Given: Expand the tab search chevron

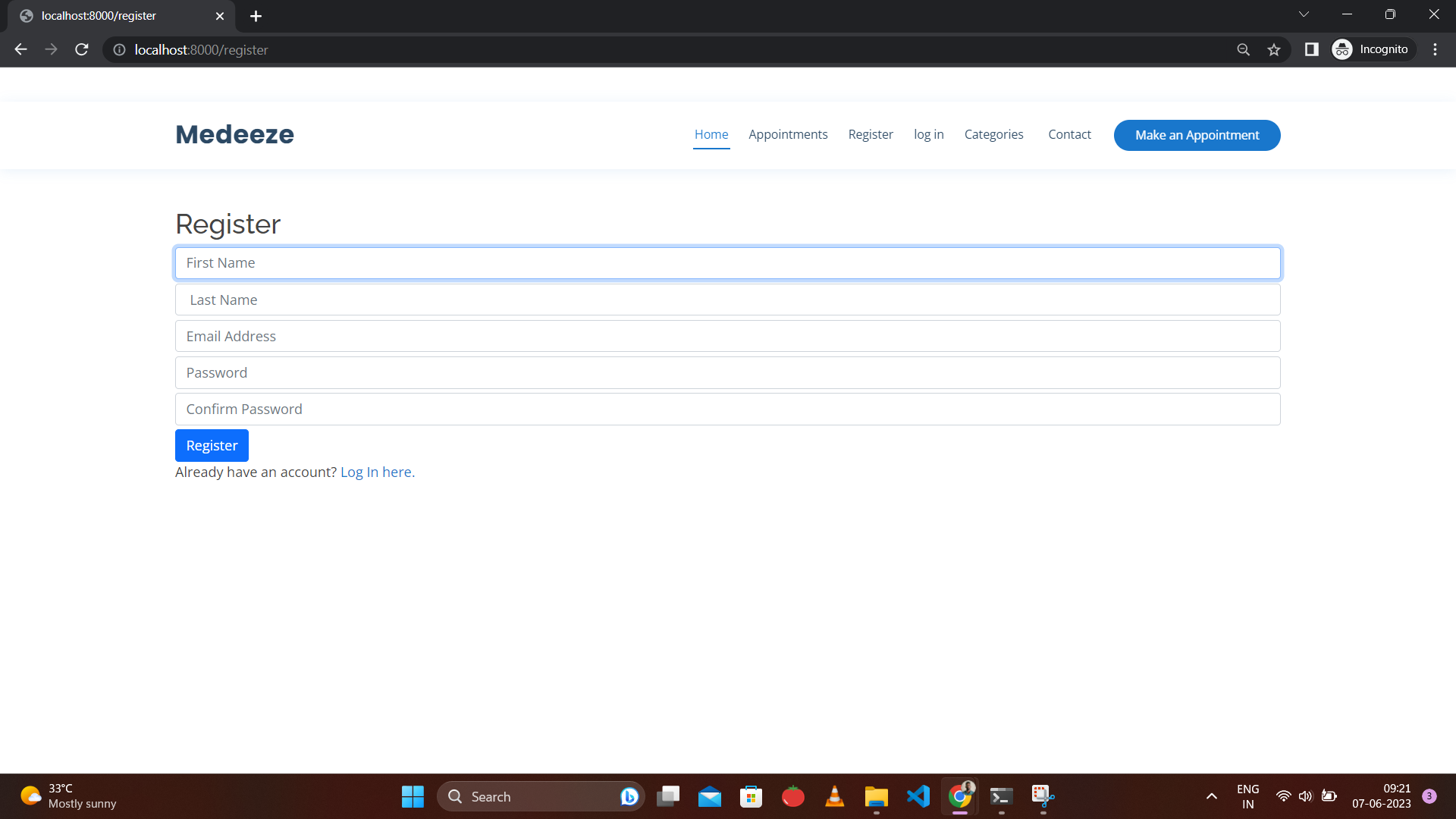Looking at the screenshot, I should [x=1304, y=14].
